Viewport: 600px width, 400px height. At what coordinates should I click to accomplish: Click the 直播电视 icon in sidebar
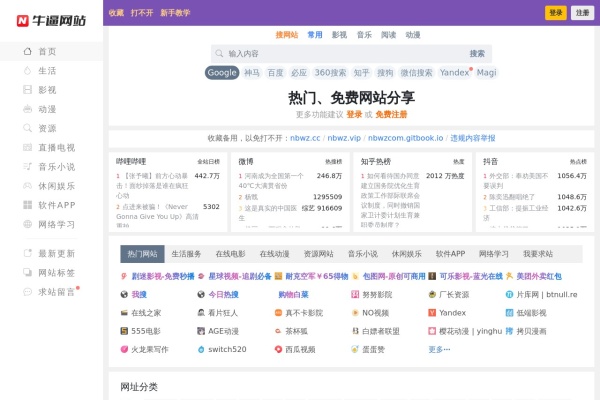coord(26,147)
